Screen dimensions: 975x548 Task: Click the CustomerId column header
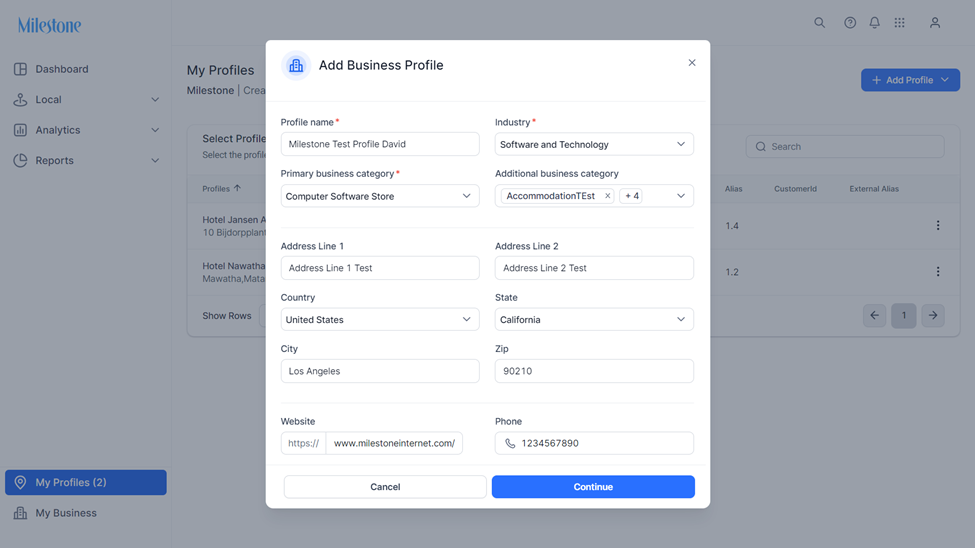click(795, 189)
